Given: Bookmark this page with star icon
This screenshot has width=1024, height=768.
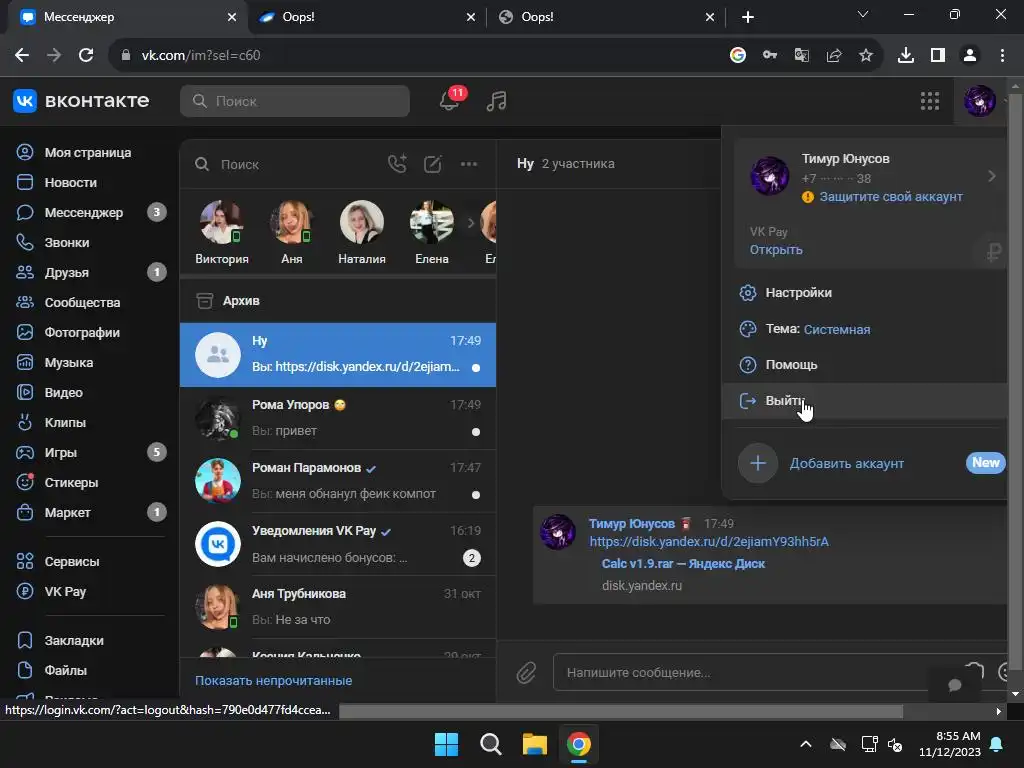Looking at the screenshot, I should pos(866,56).
